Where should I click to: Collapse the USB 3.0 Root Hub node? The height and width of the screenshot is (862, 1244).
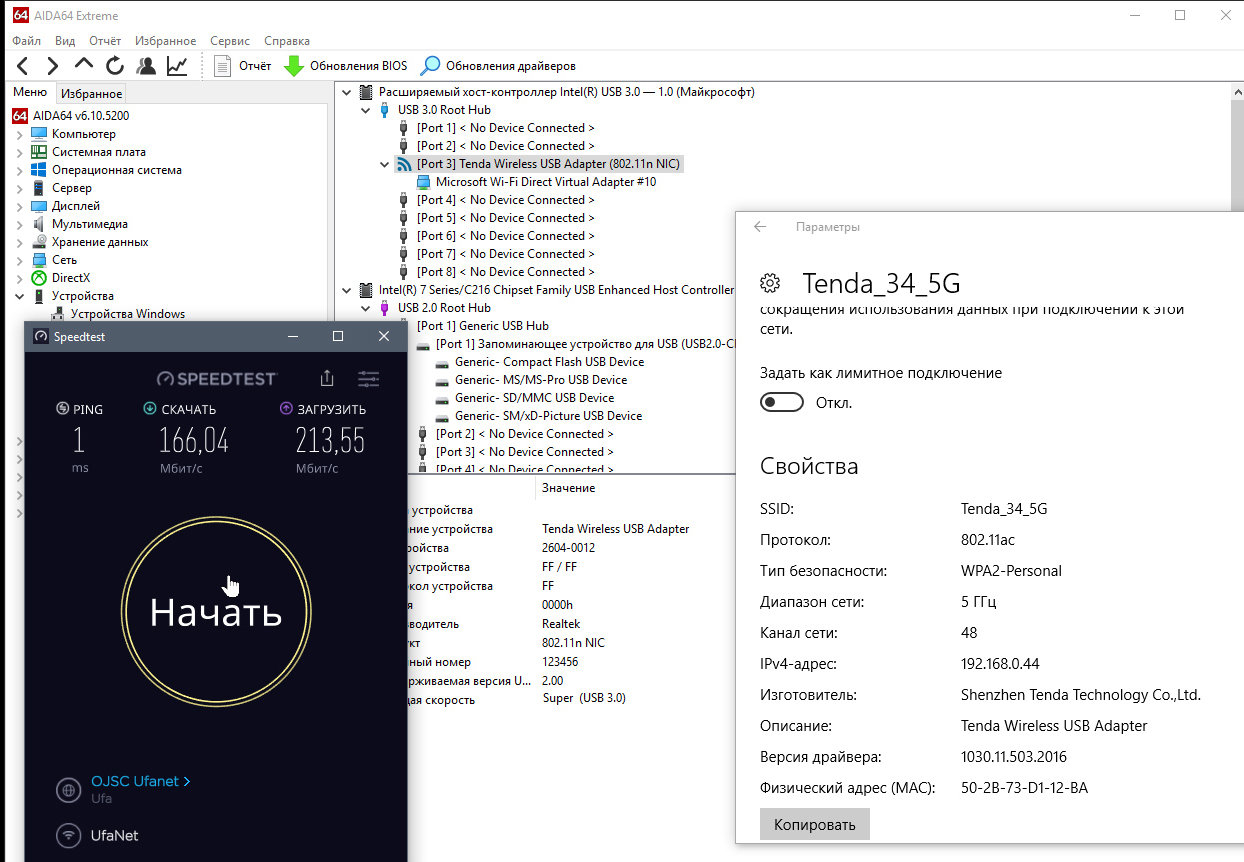click(x=366, y=110)
